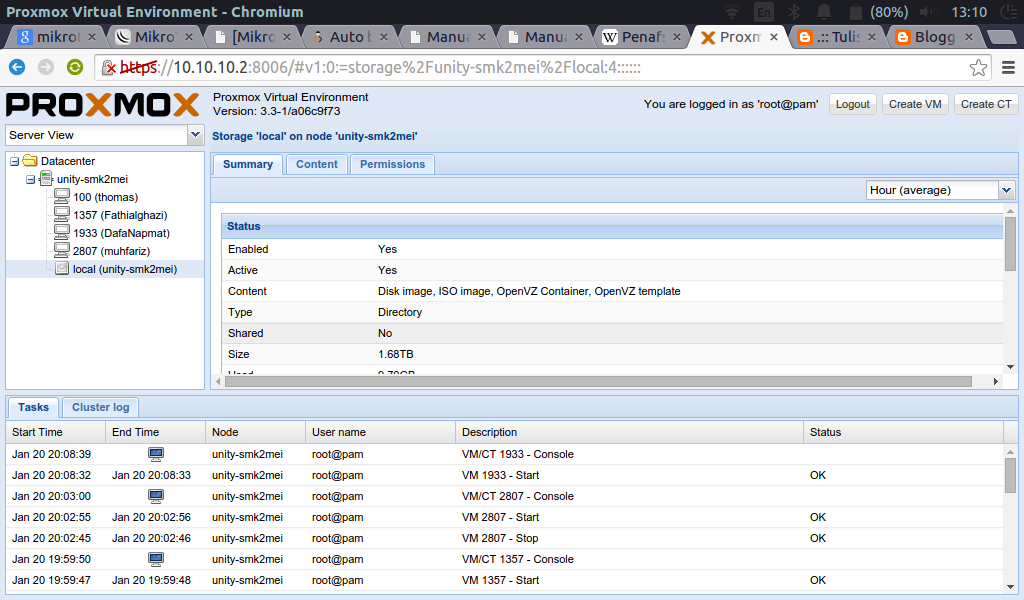1024x600 pixels.
Task: Collapse the unity-smk2mei tree node
Action: click(x=30, y=179)
